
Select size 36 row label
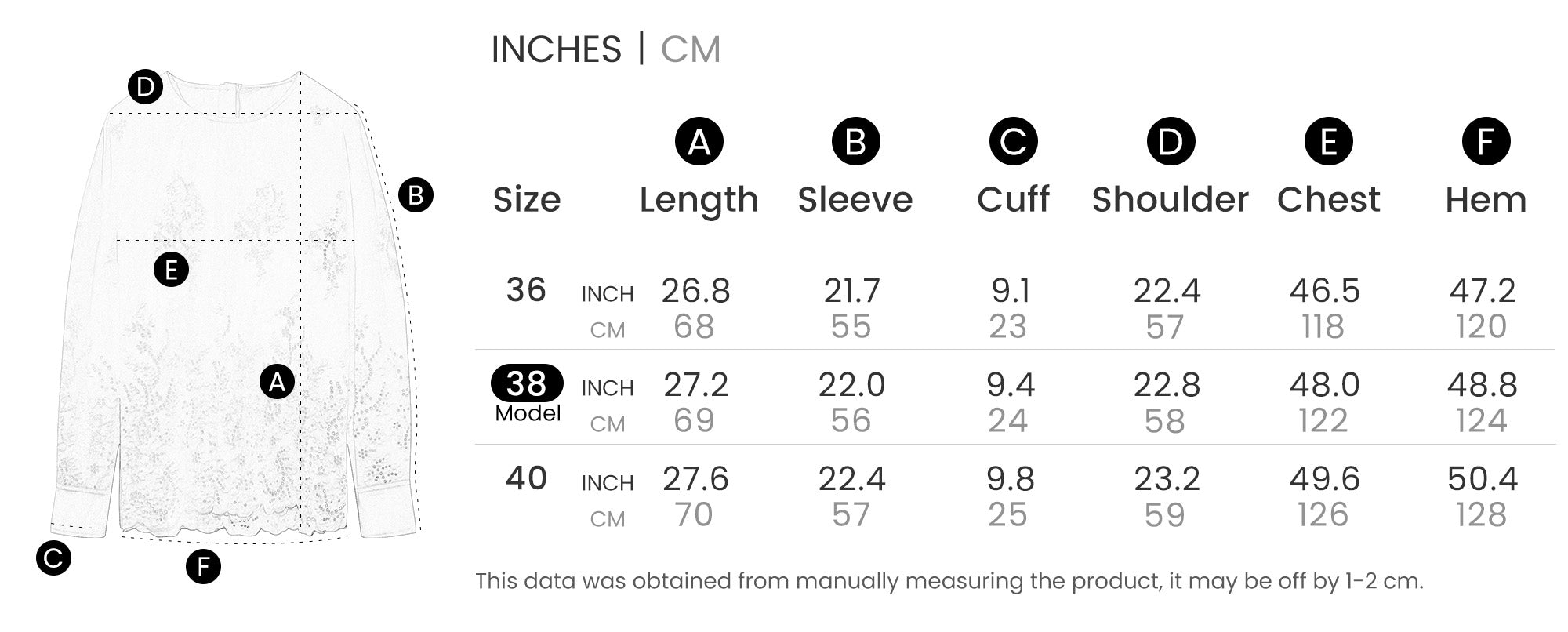coord(526,290)
